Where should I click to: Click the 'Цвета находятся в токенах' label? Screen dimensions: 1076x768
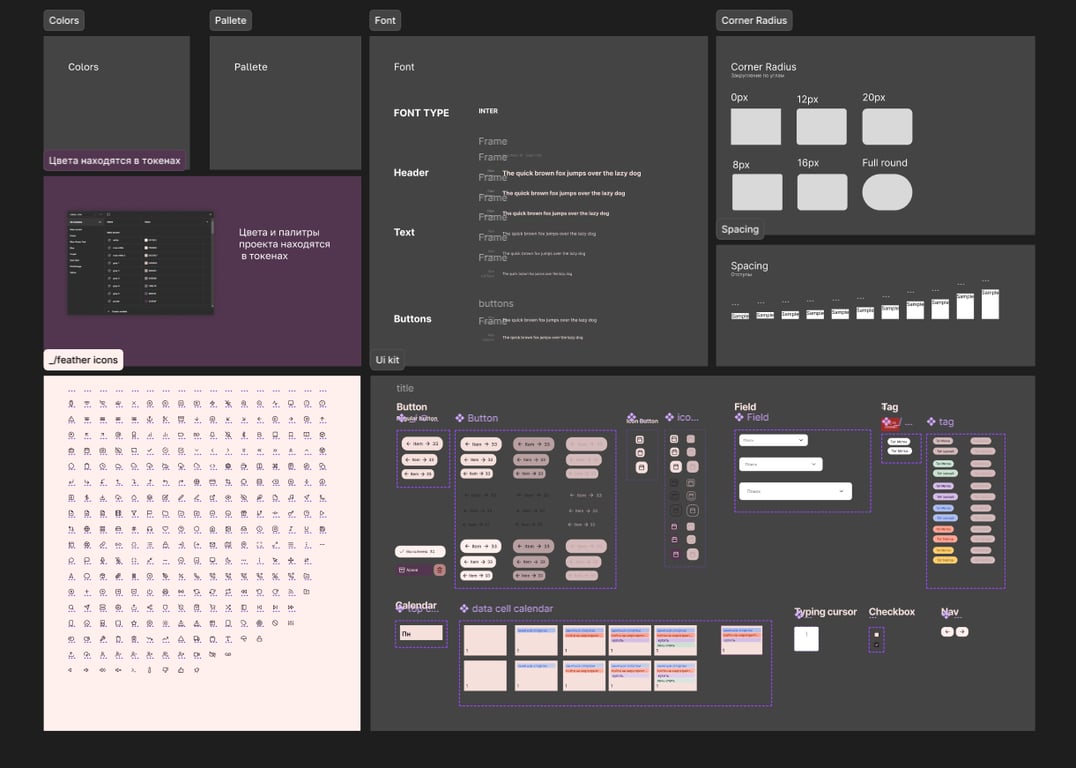(x=115, y=161)
